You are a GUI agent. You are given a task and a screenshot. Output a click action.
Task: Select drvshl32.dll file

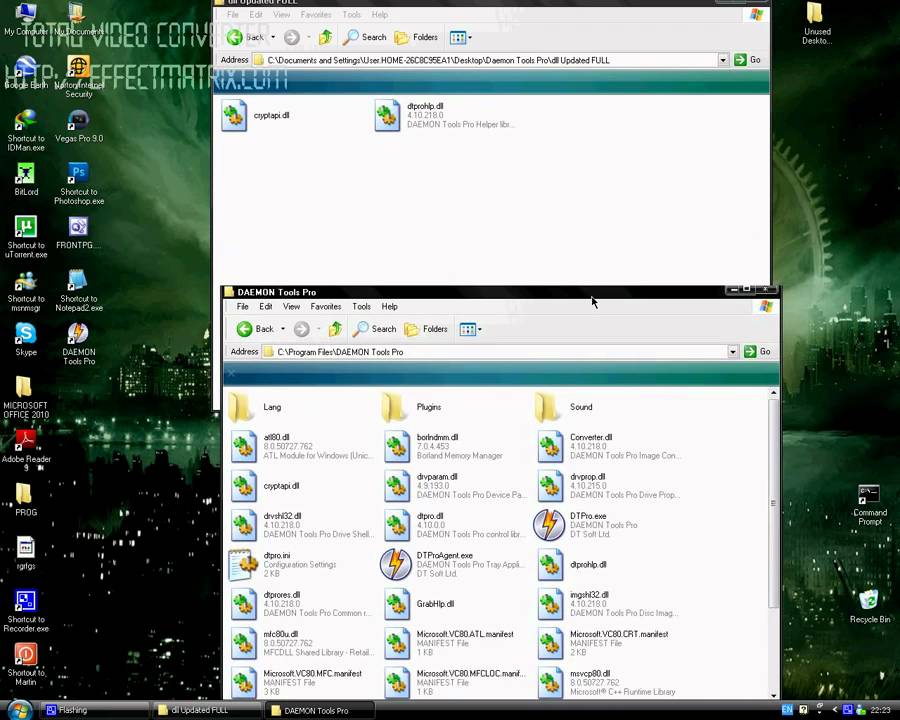click(x=302, y=525)
